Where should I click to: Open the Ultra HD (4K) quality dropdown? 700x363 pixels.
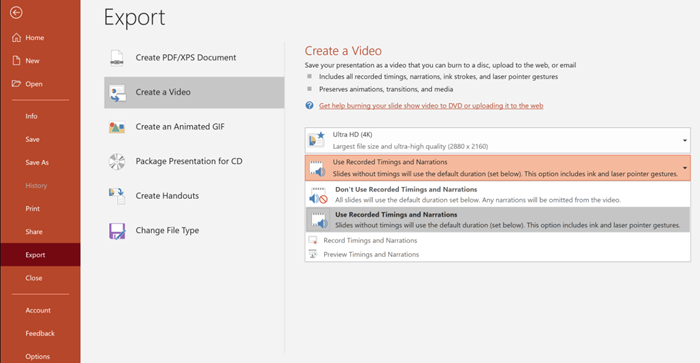tap(498, 140)
